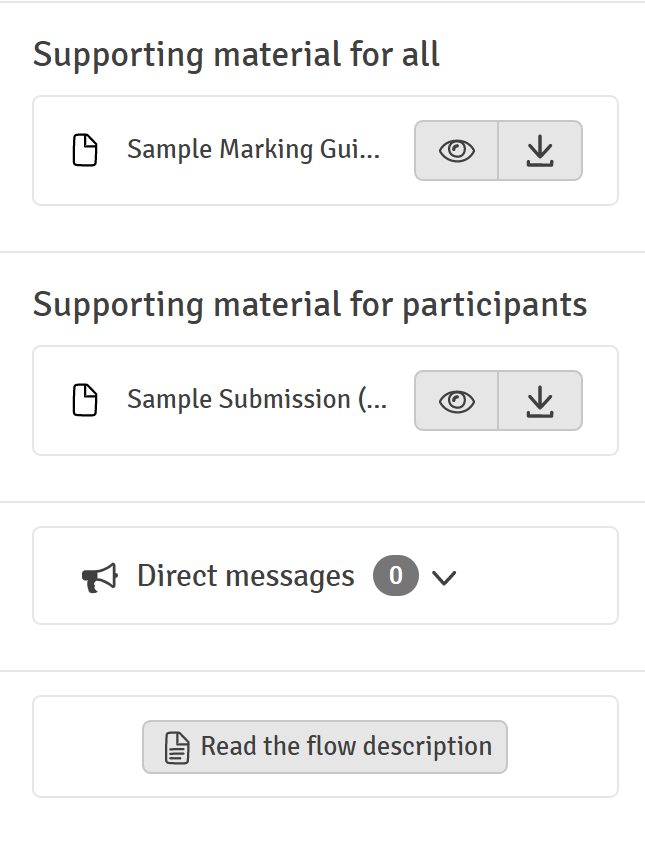Click the Sample Marking Guide card
This screenshot has width=645, height=842.
coord(325,150)
